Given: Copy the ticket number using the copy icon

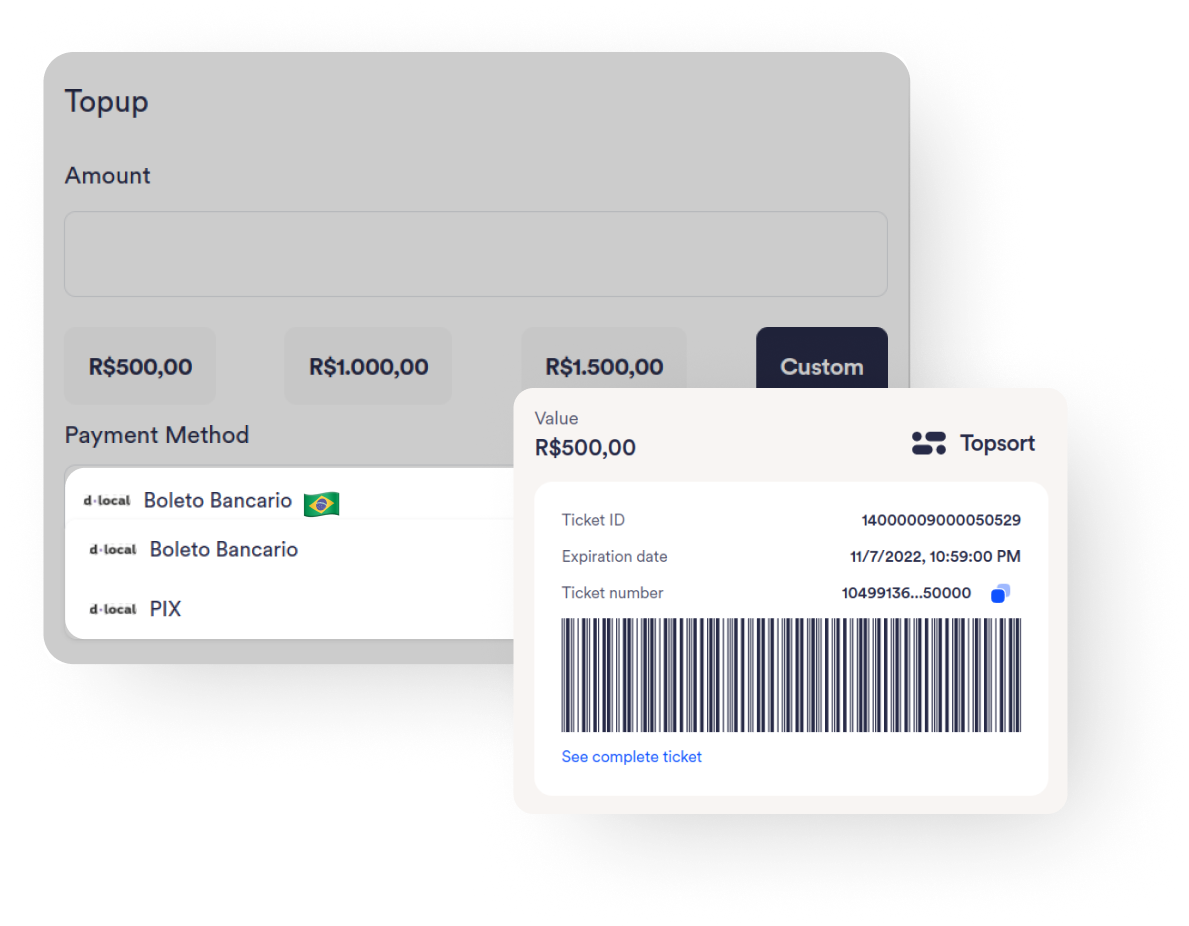Looking at the screenshot, I should (1000, 594).
